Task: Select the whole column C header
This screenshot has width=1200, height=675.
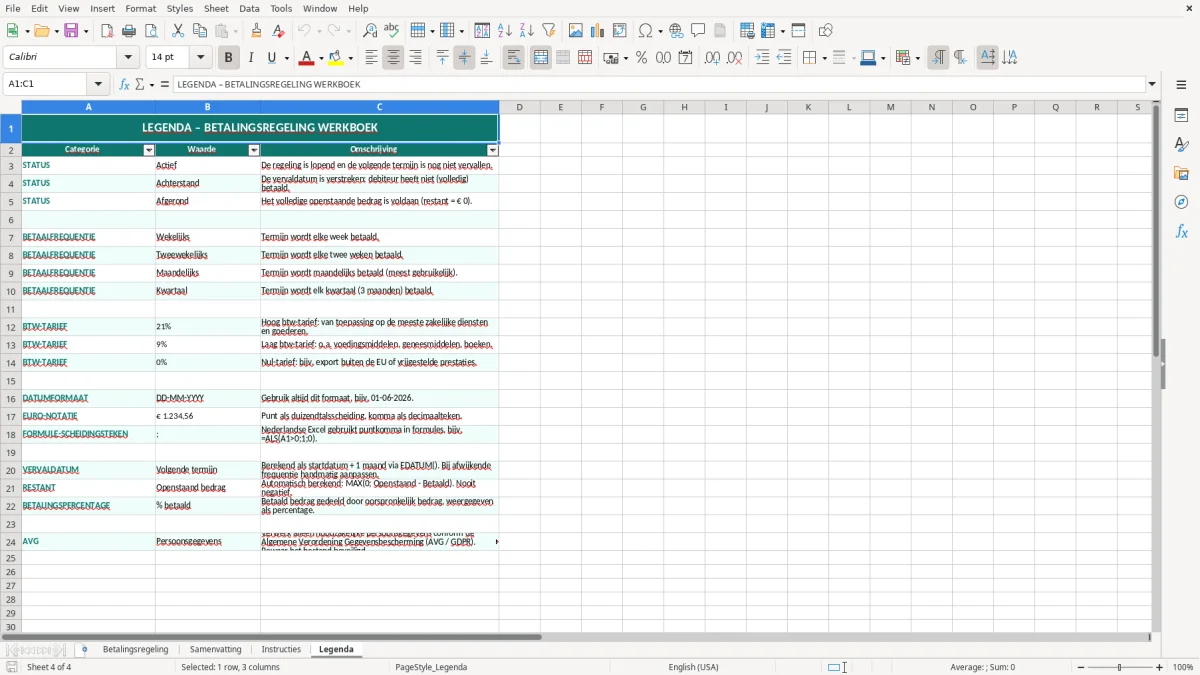Action: click(379, 107)
